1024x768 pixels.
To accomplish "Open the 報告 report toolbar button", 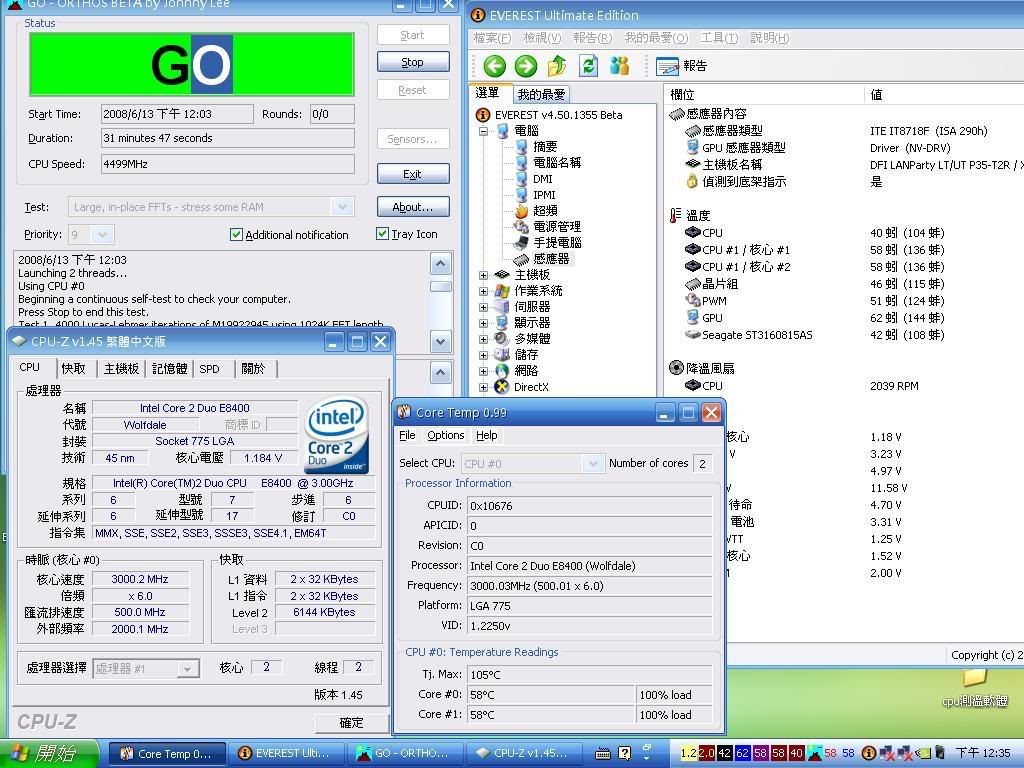I will [681, 66].
